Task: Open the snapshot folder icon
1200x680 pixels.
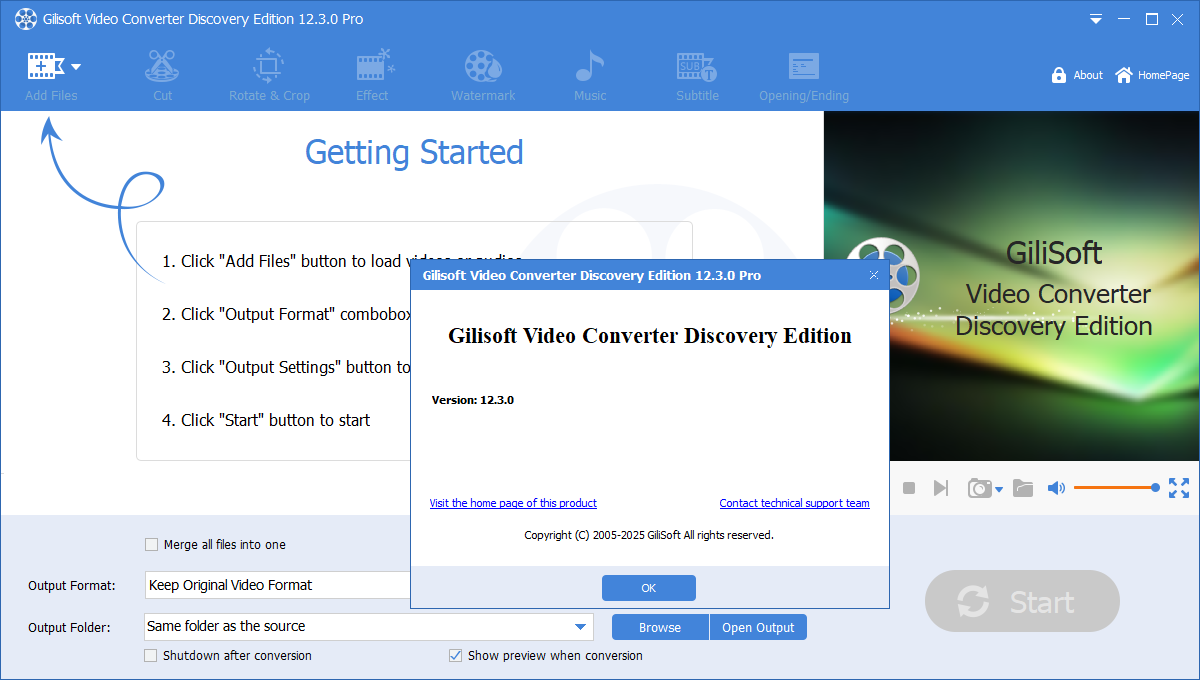Action: click(1022, 488)
